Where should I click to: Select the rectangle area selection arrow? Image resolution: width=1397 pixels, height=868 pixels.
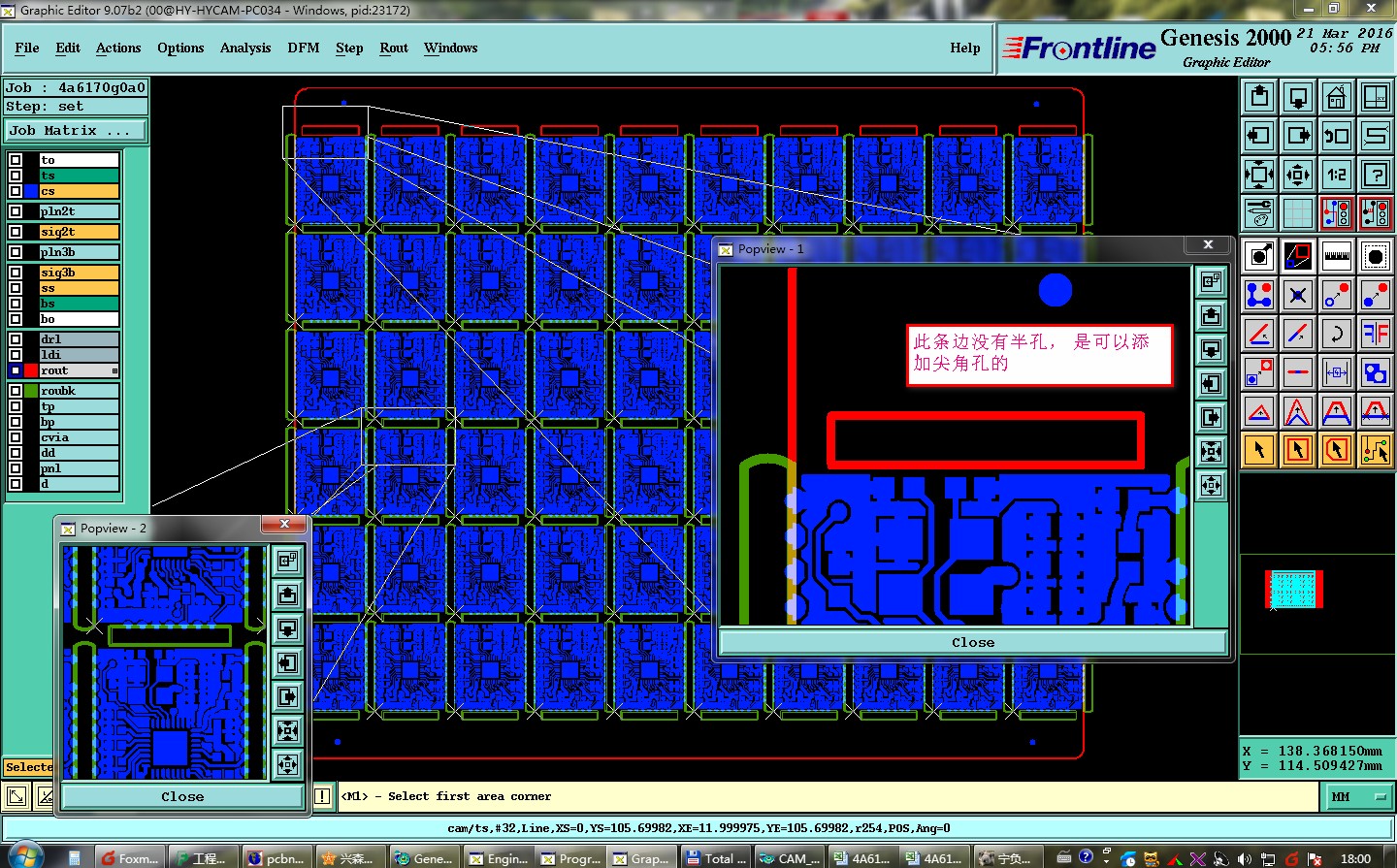point(1298,449)
